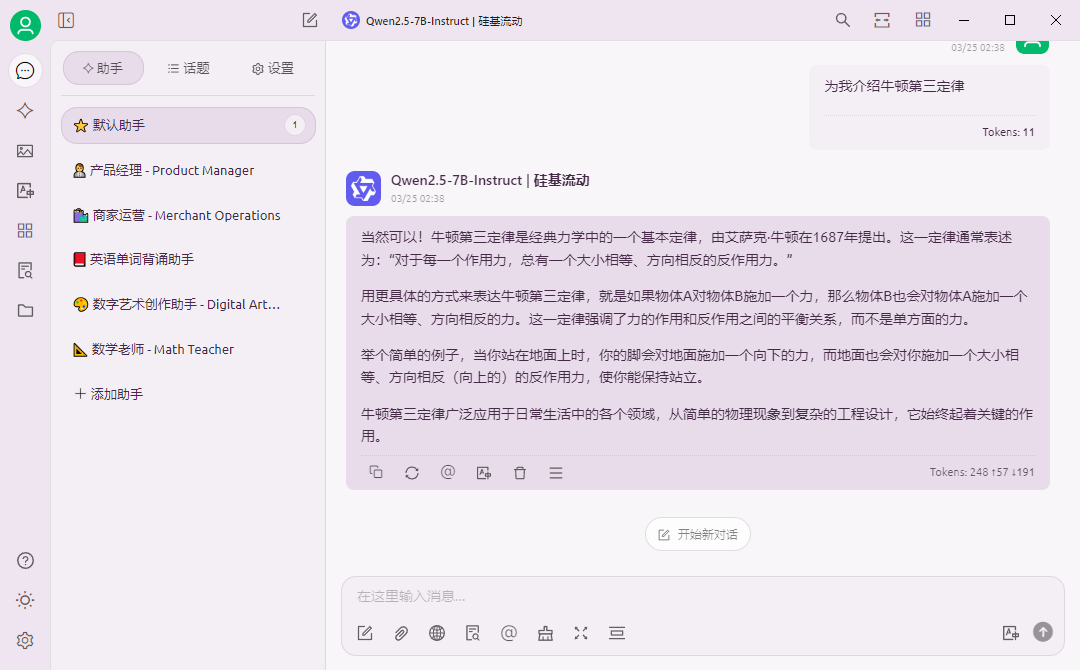Viewport: 1080px width, 670px height.
Task: Open the message more-options menu
Action: (x=556, y=472)
